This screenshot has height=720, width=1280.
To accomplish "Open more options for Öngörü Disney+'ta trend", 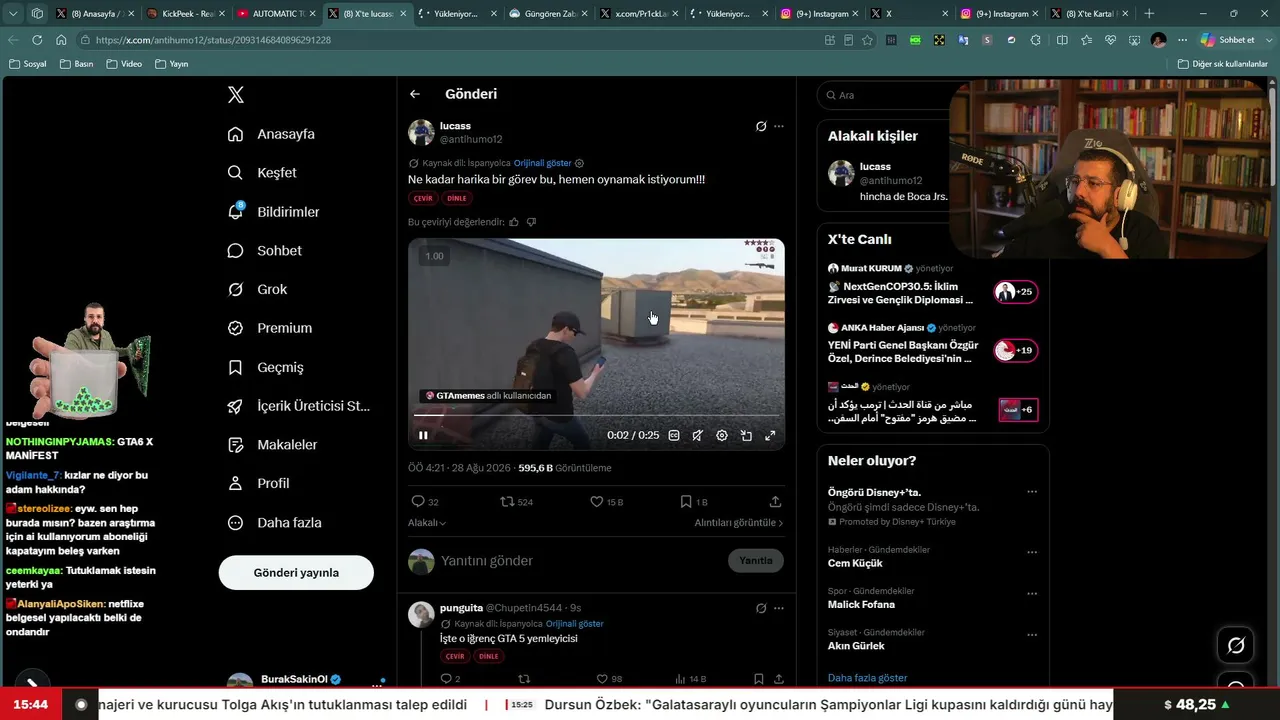I will (x=1032, y=492).
